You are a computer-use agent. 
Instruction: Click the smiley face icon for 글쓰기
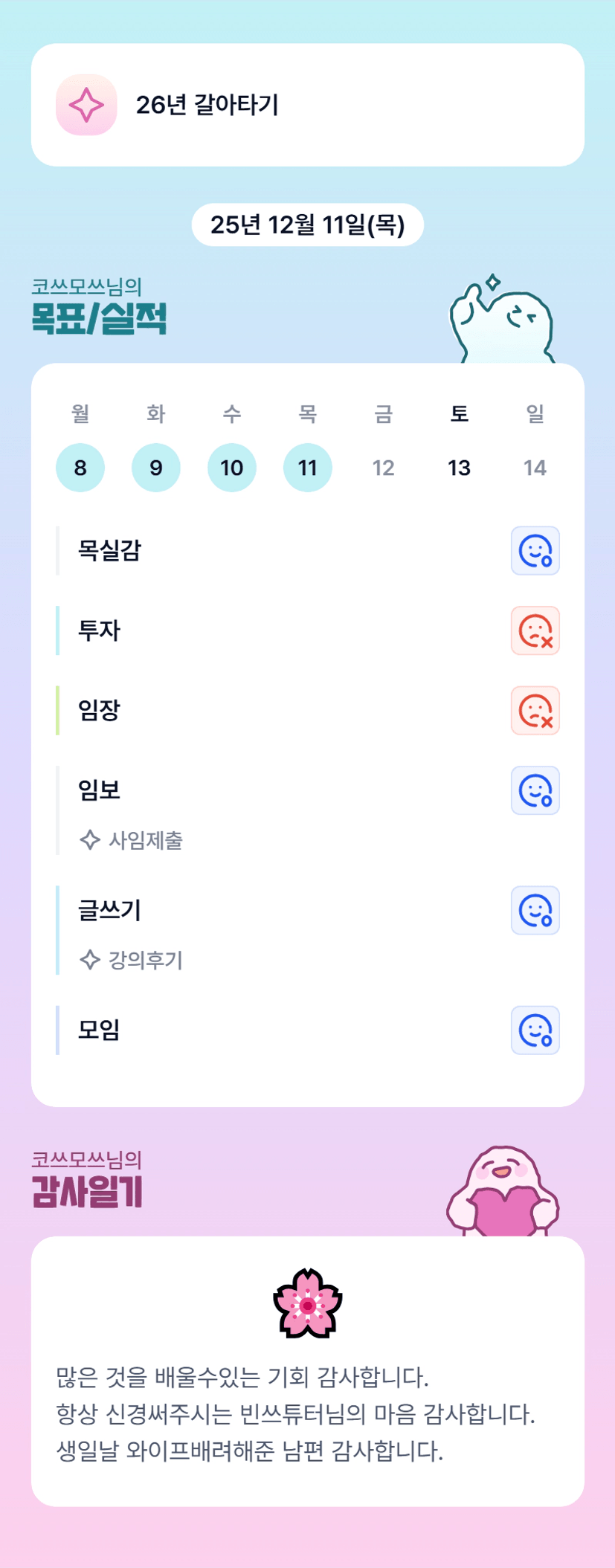[535, 910]
